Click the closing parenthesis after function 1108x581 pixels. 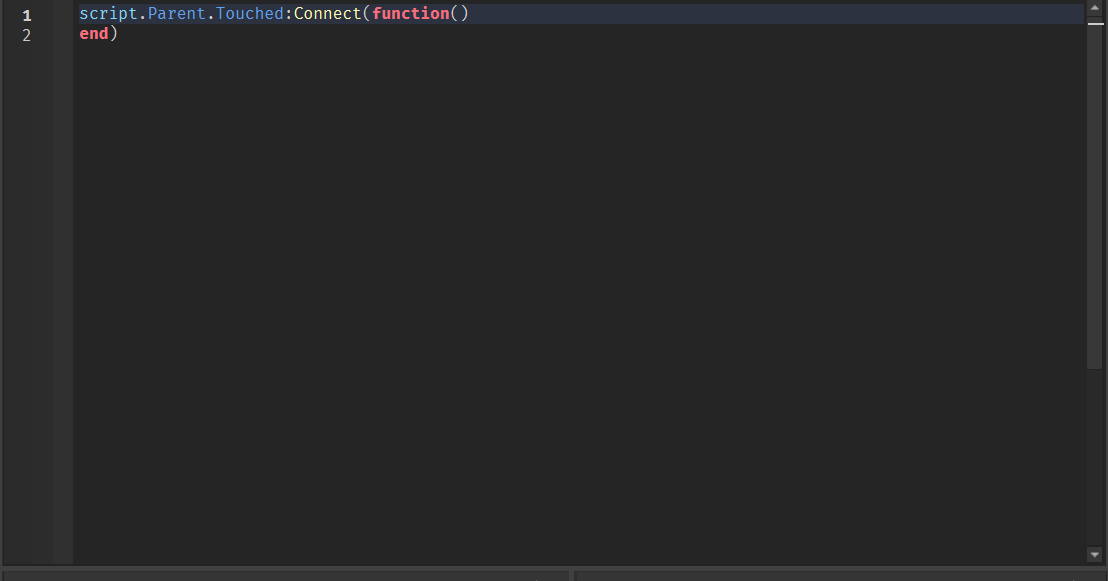point(464,14)
